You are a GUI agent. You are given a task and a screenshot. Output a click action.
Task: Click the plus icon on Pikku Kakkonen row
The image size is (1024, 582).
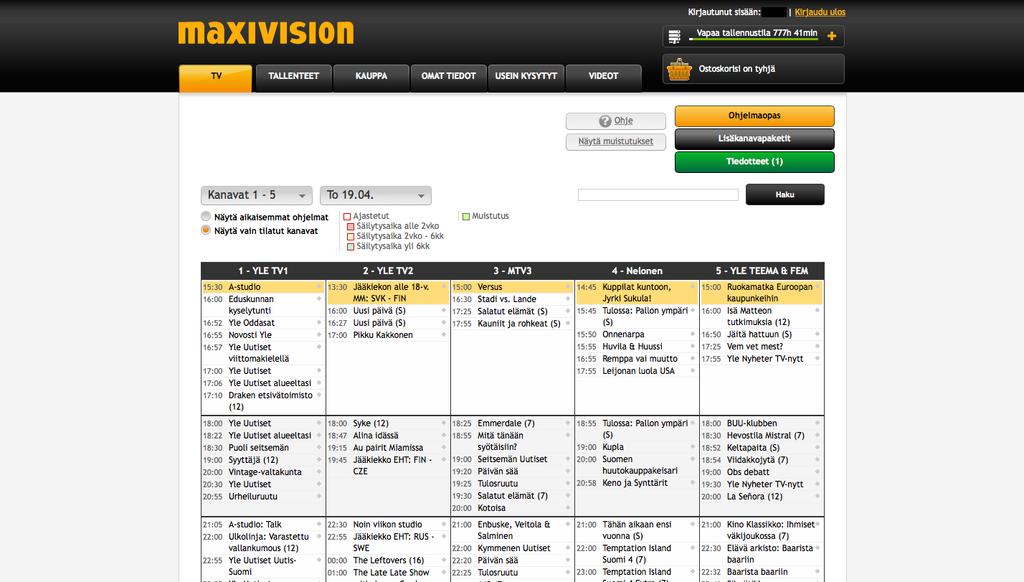pos(444,335)
